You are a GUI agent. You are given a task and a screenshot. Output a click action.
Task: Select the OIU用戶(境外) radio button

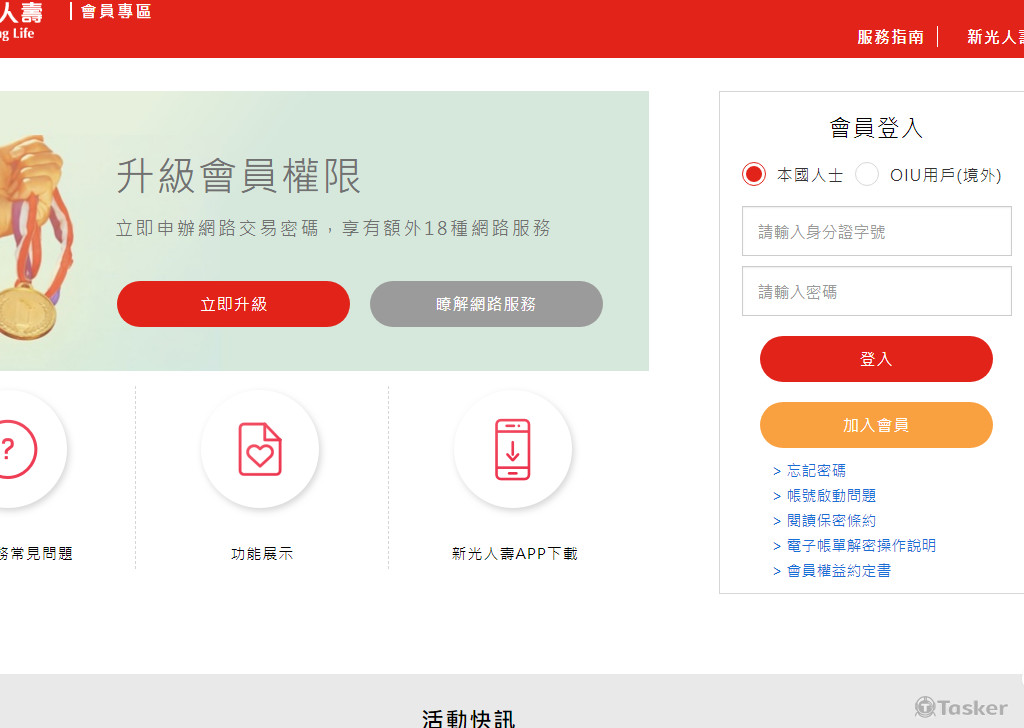867,175
